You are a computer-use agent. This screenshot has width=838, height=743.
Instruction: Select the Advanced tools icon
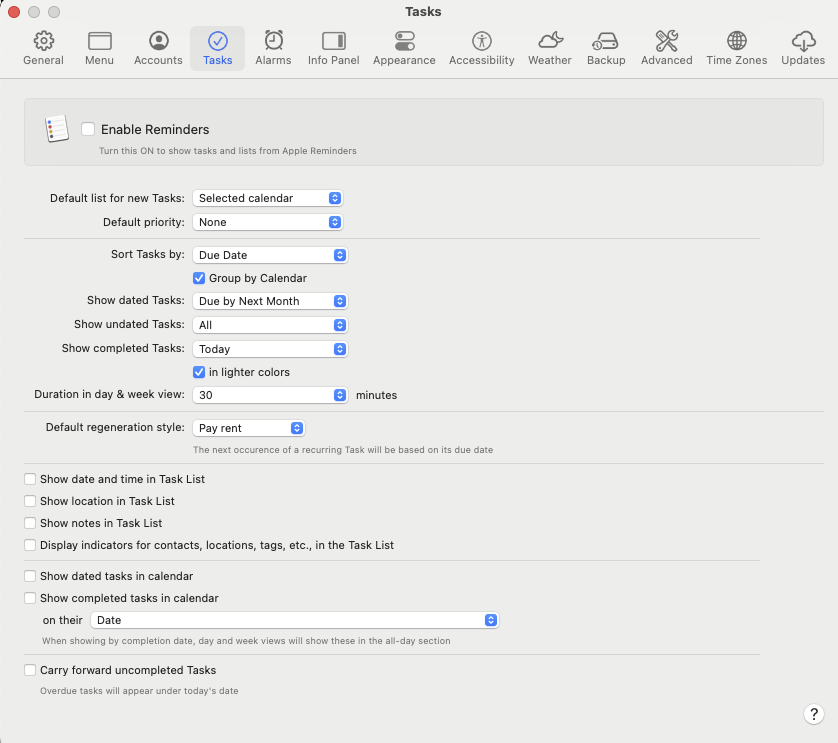[666, 47]
